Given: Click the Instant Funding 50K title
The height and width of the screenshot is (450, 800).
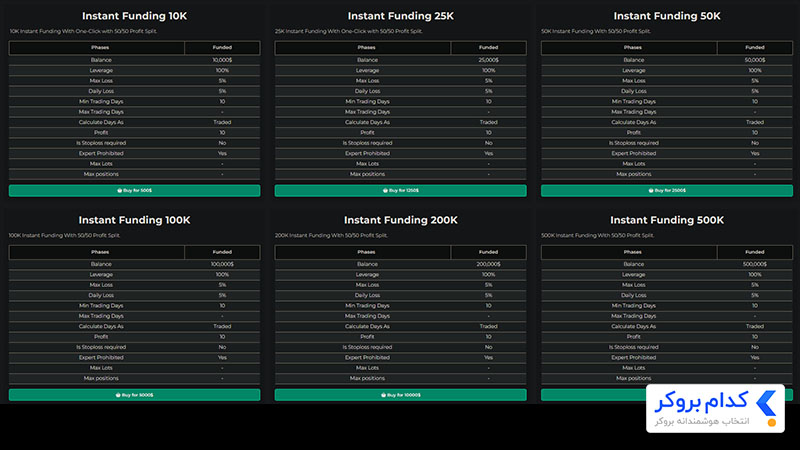Looking at the screenshot, I should pyautogui.click(x=667, y=16).
